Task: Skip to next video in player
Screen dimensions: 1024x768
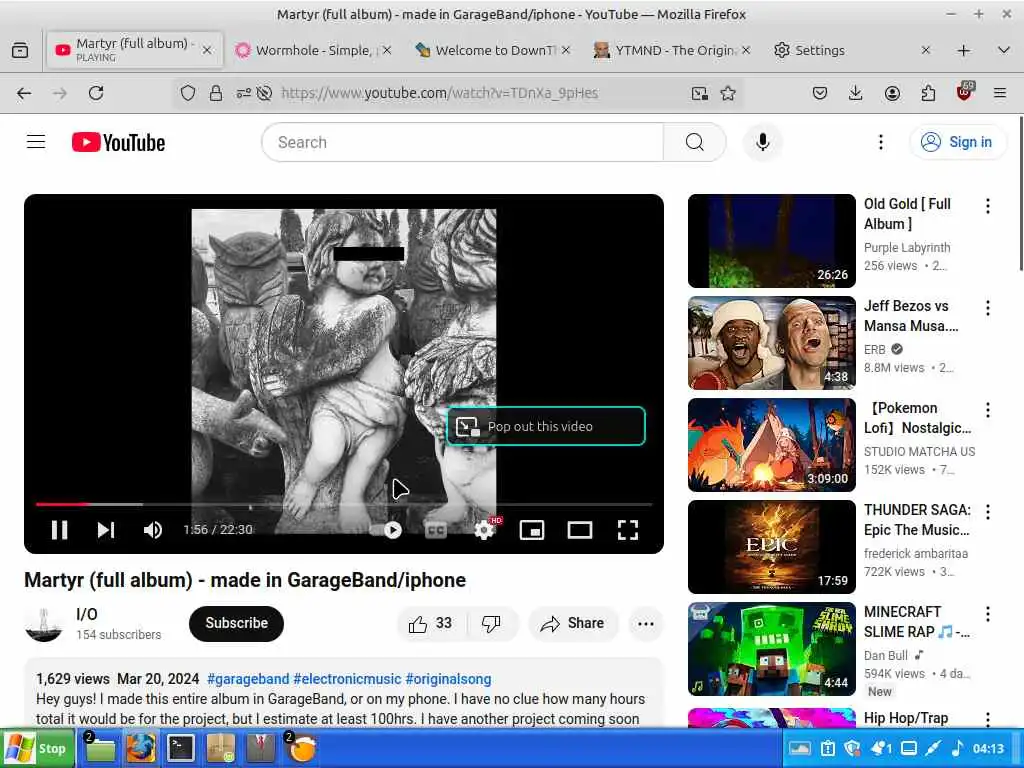Action: pos(106,530)
